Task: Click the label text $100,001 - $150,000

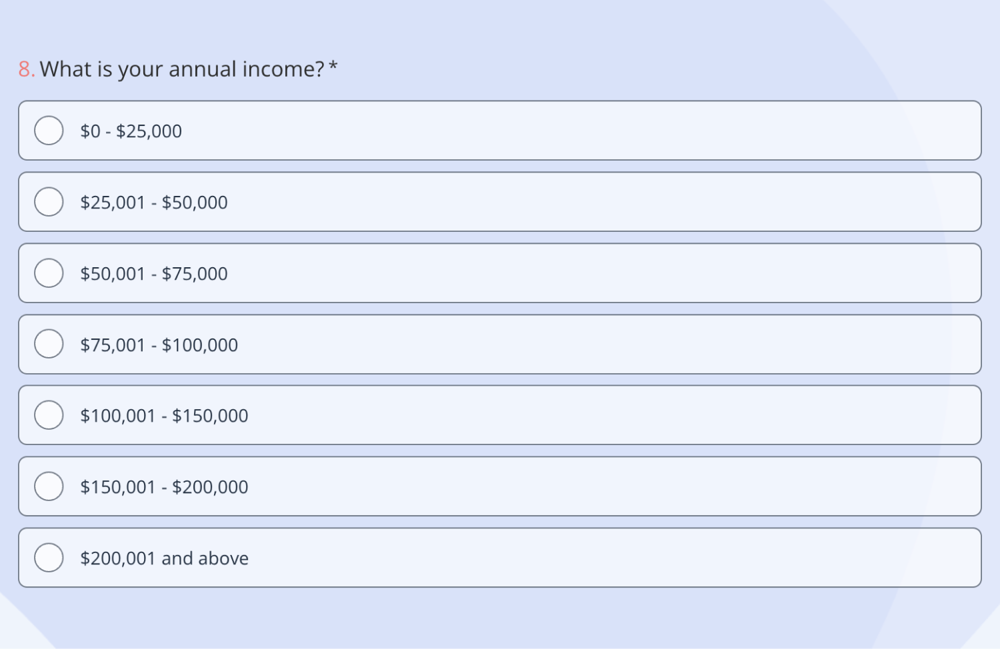Action: pyautogui.click(x=164, y=415)
